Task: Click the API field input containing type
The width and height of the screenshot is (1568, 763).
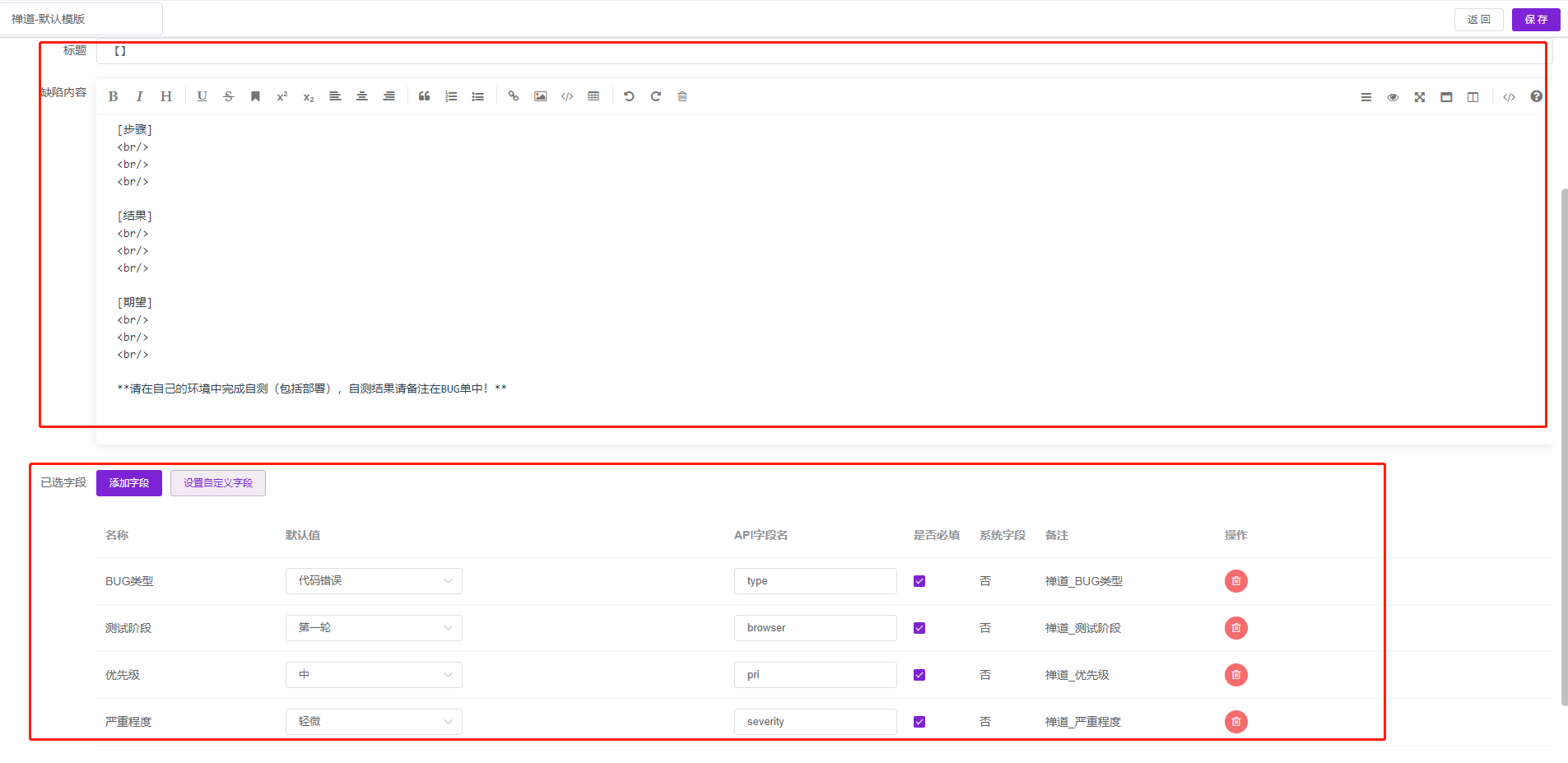Action: pos(816,581)
